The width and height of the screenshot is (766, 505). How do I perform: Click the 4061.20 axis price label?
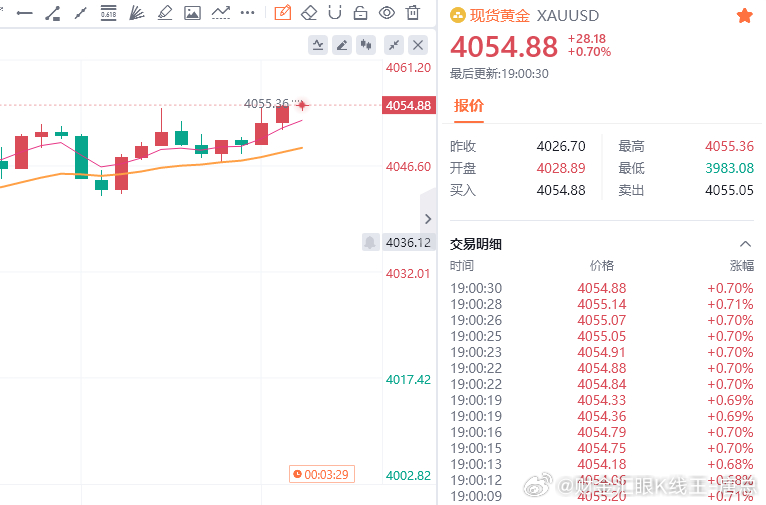coord(408,68)
